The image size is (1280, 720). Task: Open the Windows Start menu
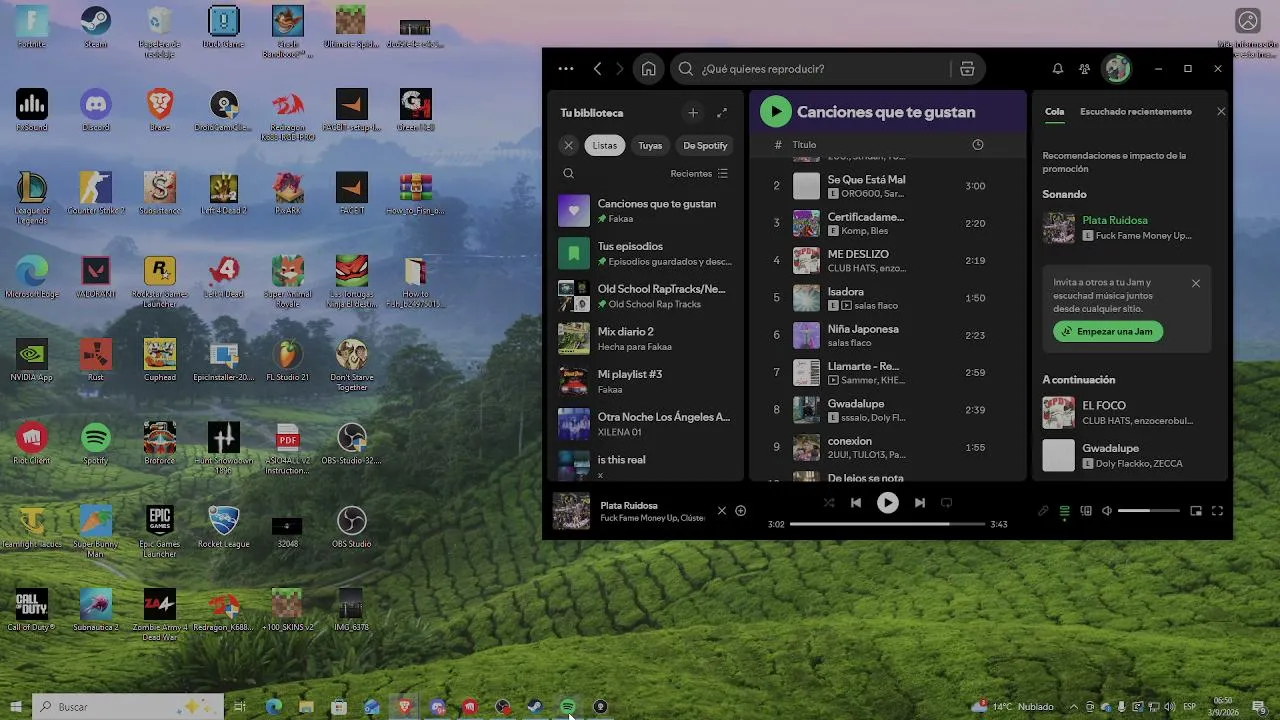coord(16,707)
